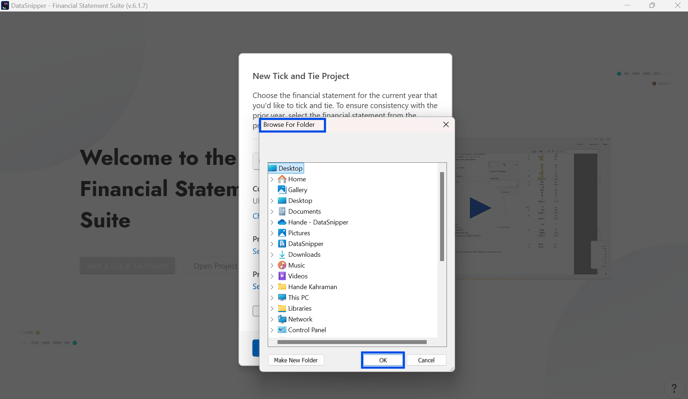The height and width of the screenshot is (399, 688).
Task: Select the Documents tree label
Action: coord(305,211)
